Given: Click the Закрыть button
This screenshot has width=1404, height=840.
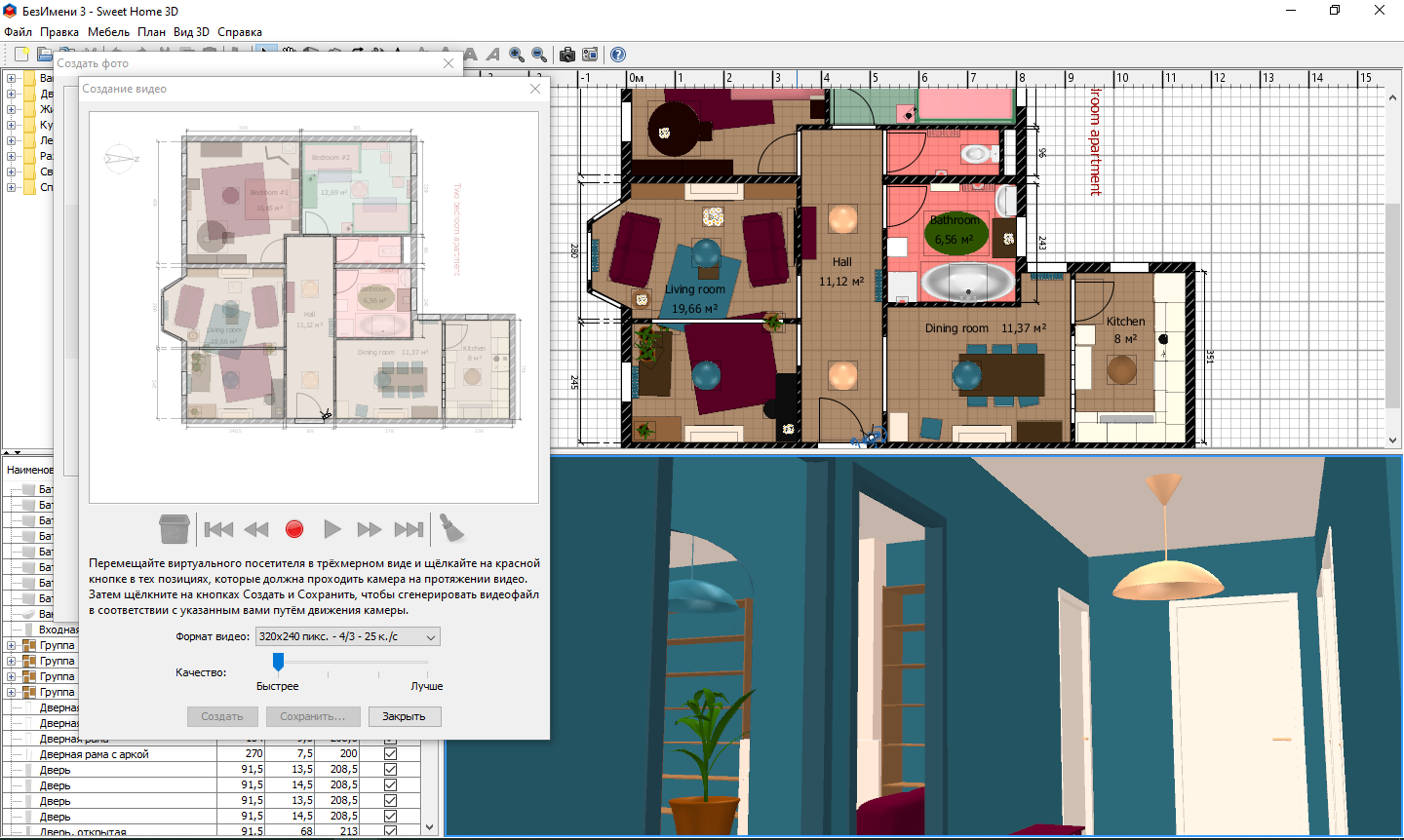Looking at the screenshot, I should point(404,716).
